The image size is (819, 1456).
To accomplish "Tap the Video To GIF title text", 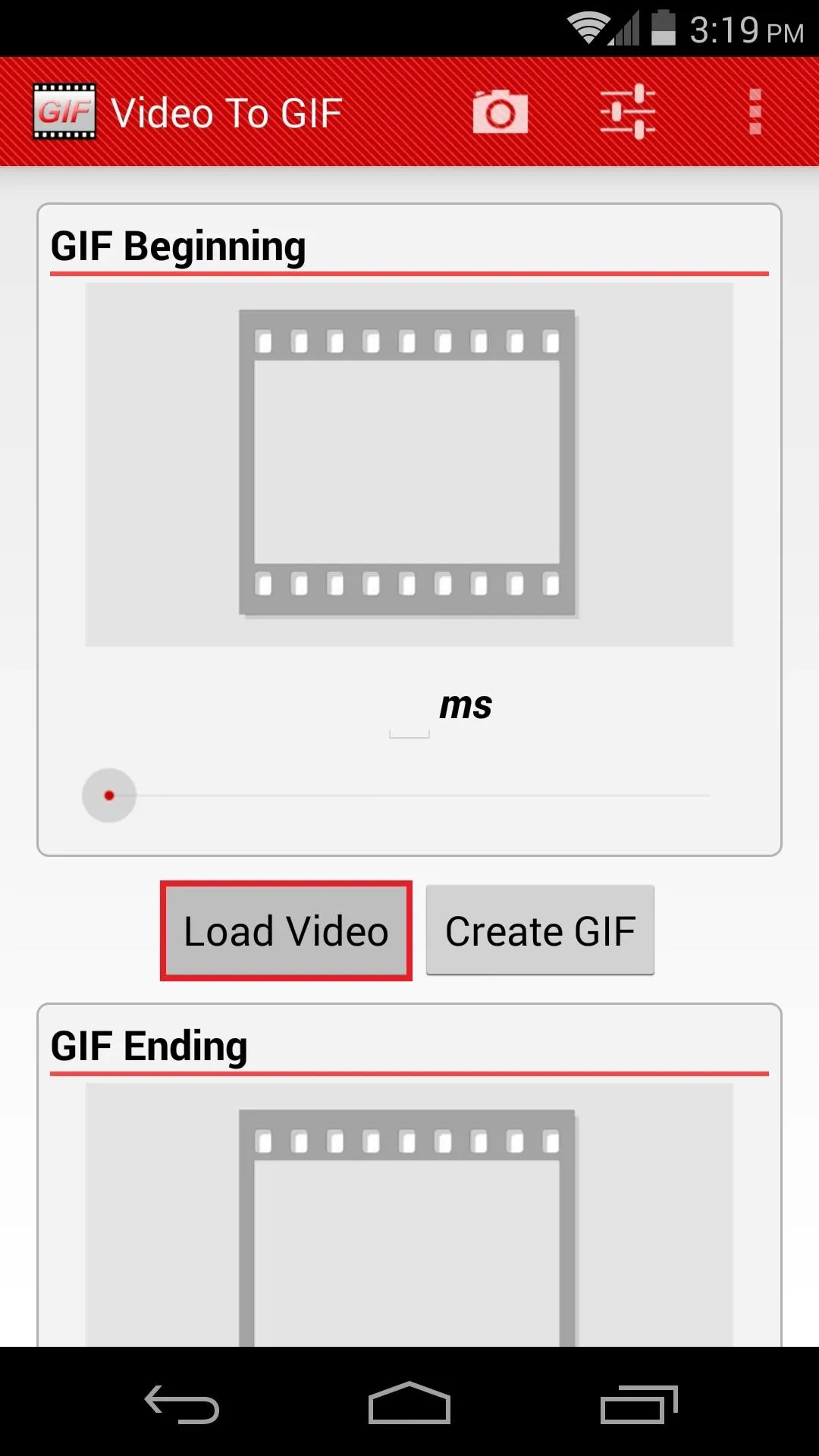I will tap(227, 113).
